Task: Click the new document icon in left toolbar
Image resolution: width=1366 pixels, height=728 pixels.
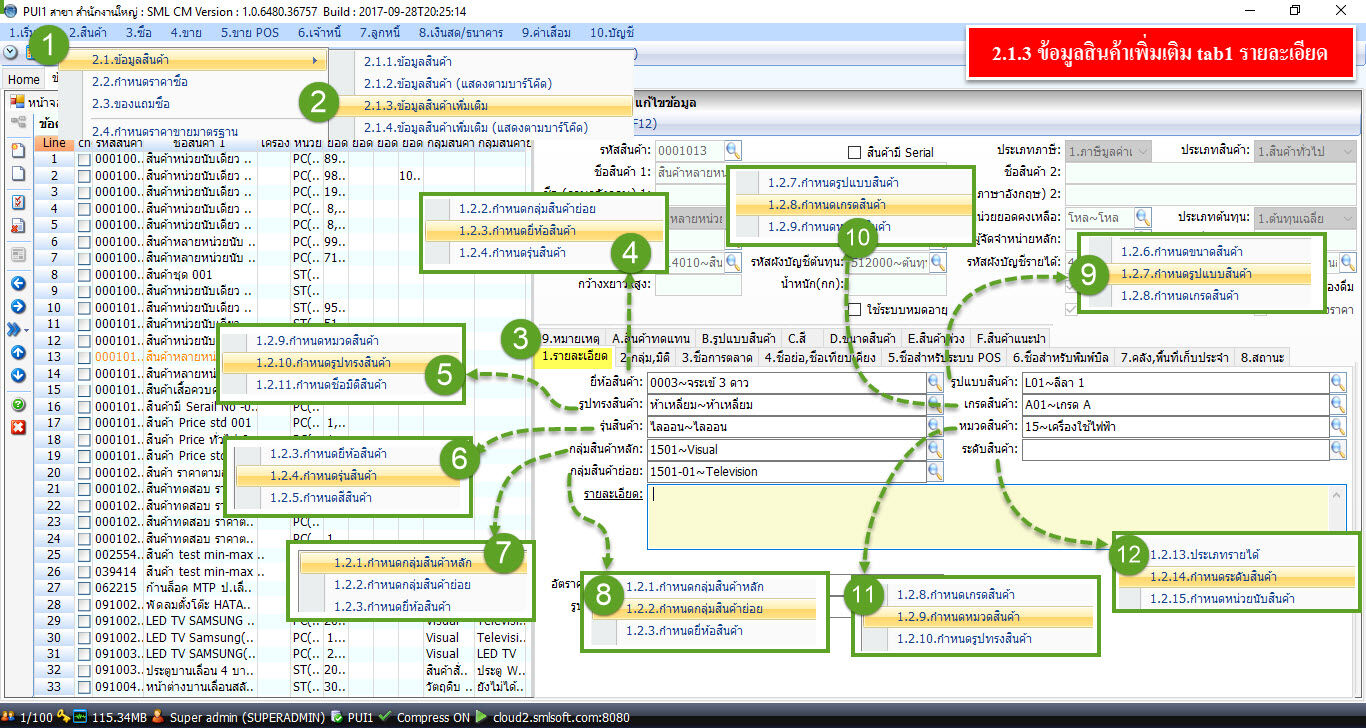Action: coord(18,150)
